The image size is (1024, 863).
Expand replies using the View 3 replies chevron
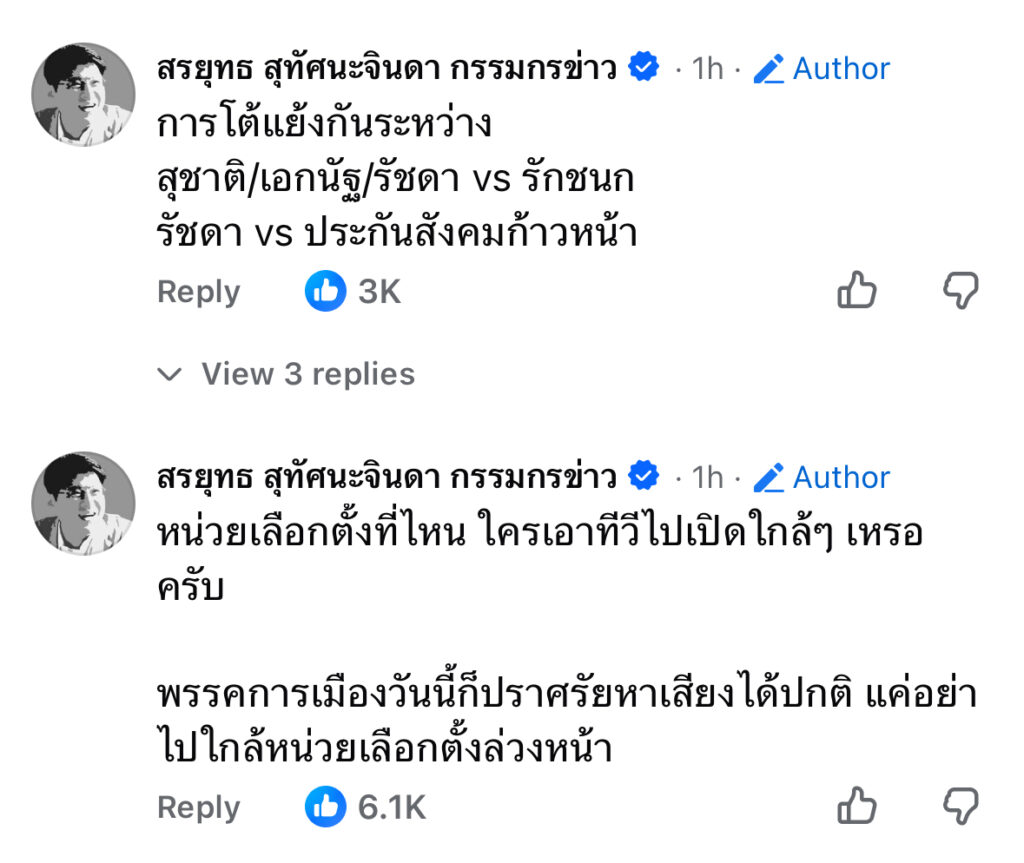171,375
